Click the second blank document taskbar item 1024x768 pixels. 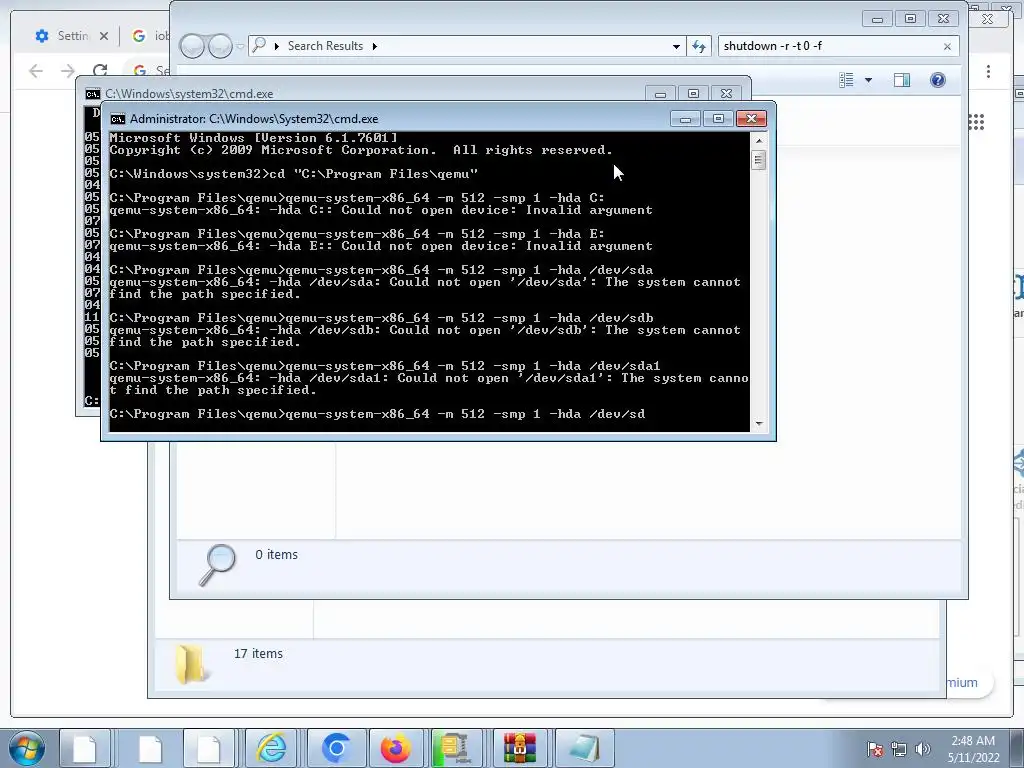[149, 748]
